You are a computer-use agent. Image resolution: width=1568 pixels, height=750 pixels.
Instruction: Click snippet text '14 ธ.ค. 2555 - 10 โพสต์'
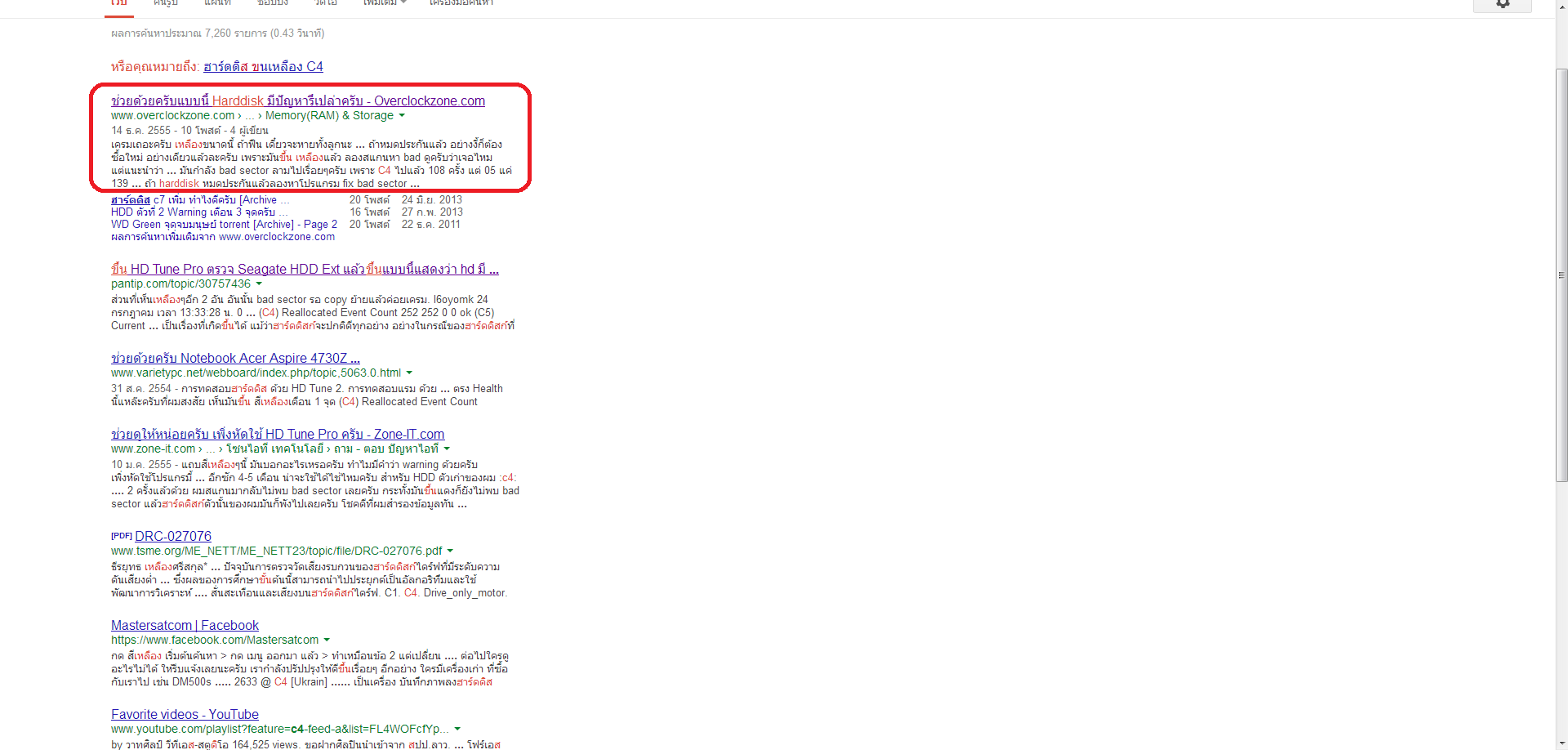pyautogui.click(x=166, y=131)
